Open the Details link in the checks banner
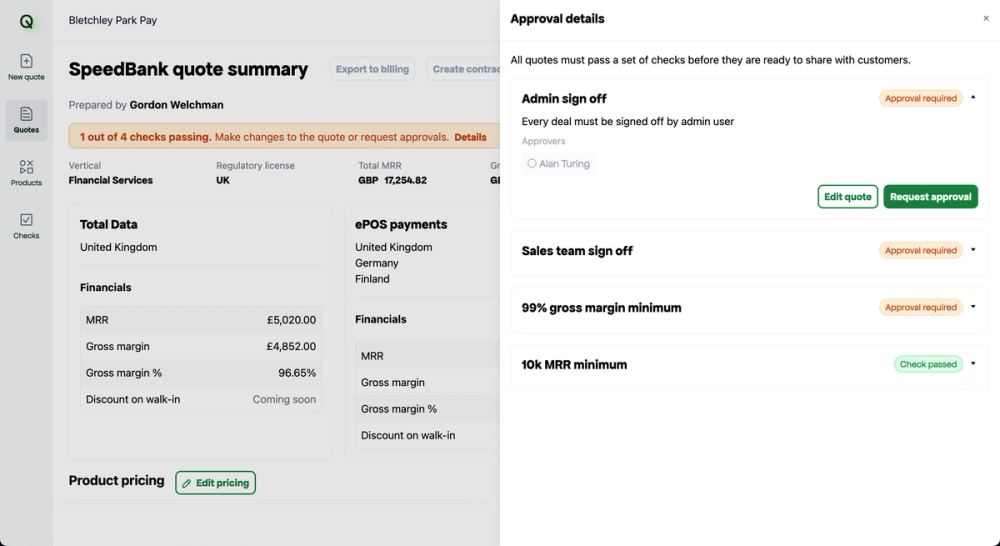Image resolution: width=1000 pixels, height=546 pixels. (470, 137)
